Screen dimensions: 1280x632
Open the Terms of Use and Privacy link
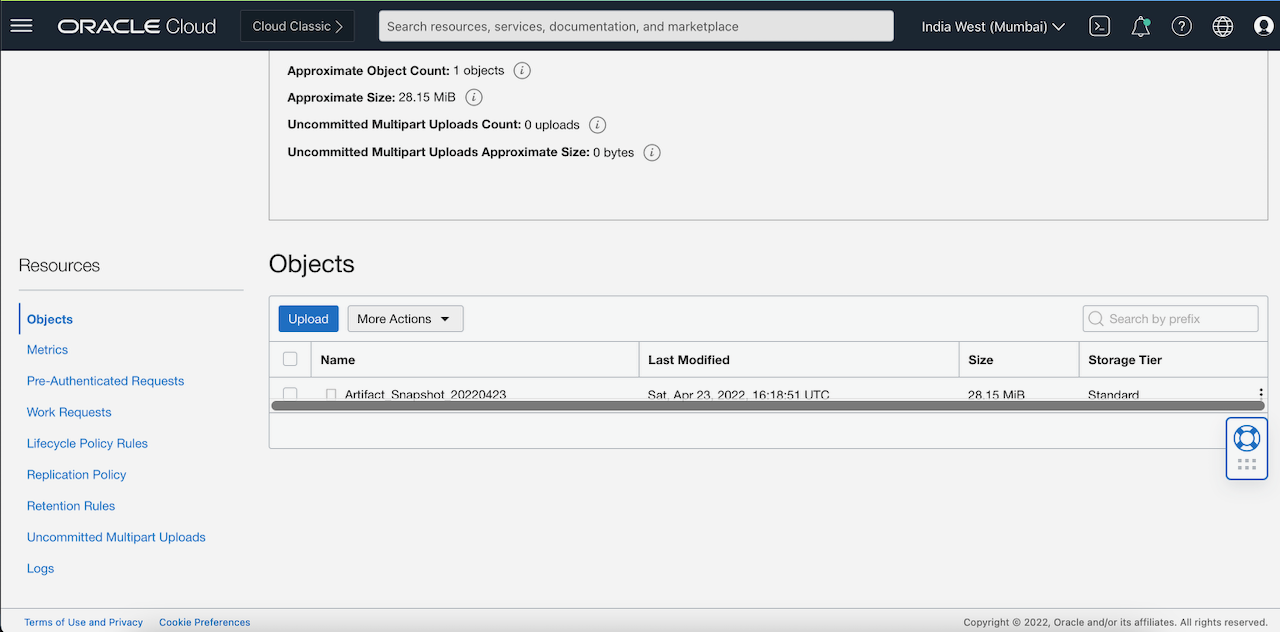[x=83, y=622]
